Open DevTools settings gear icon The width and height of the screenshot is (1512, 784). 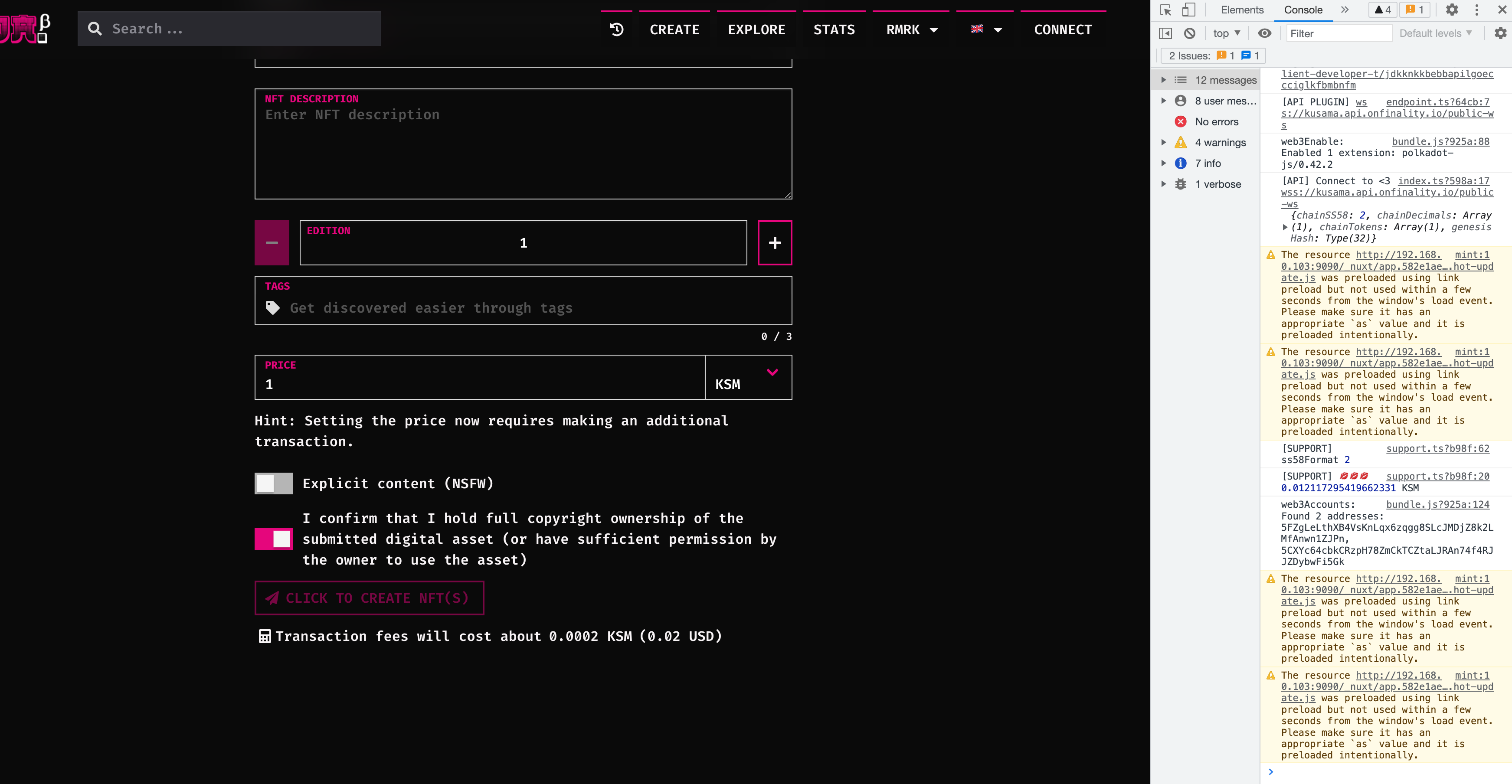tap(1452, 10)
